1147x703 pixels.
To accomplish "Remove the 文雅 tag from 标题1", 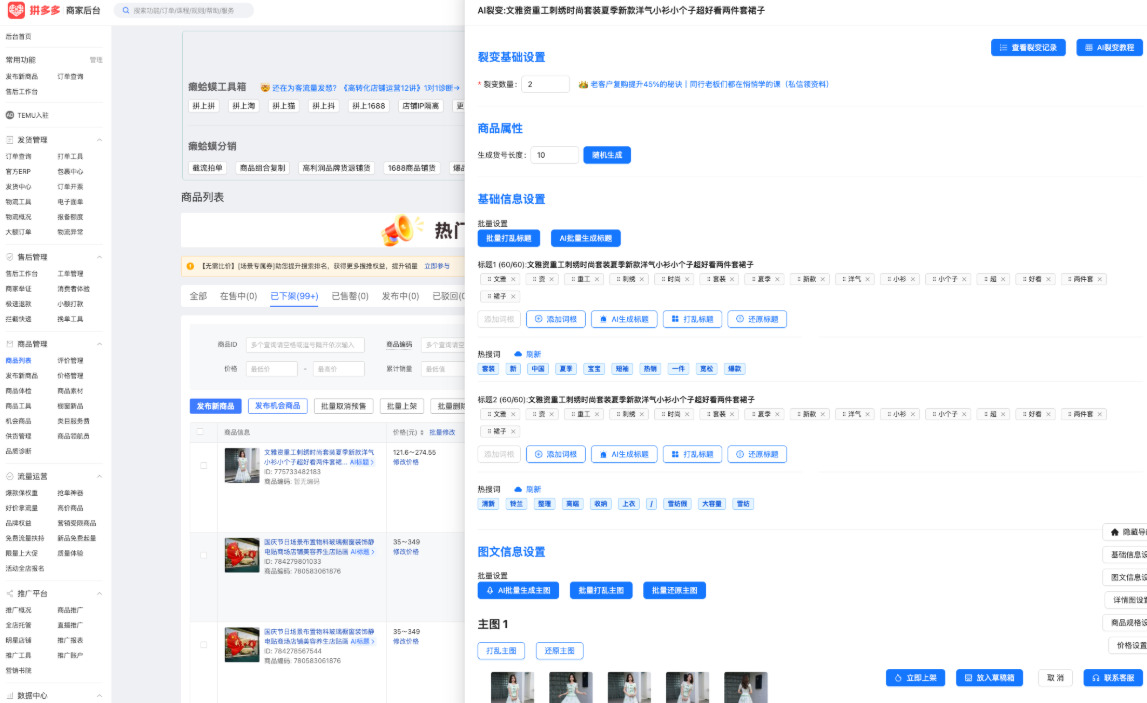I will 514,279.
